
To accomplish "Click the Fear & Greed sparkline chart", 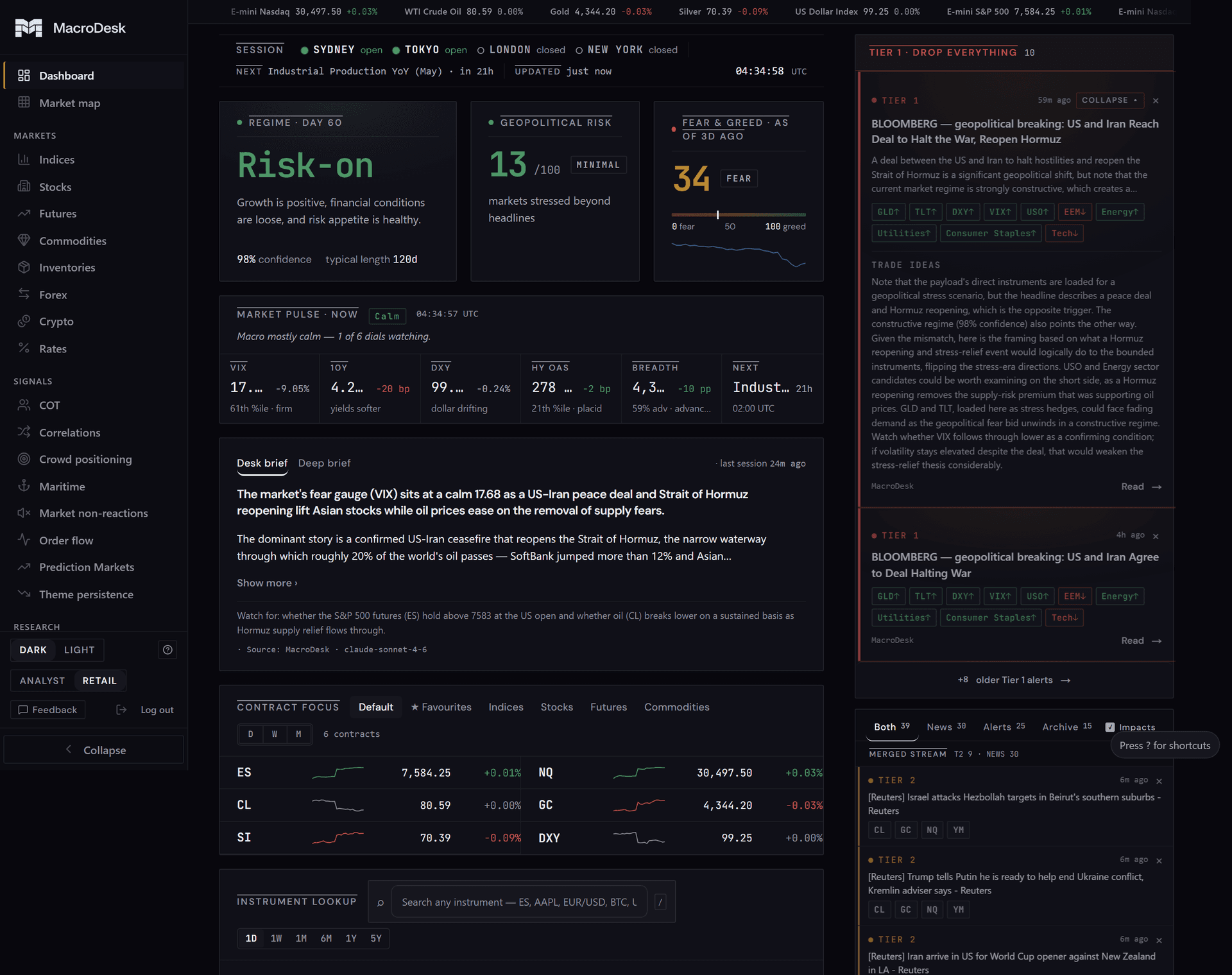I will (x=738, y=254).
